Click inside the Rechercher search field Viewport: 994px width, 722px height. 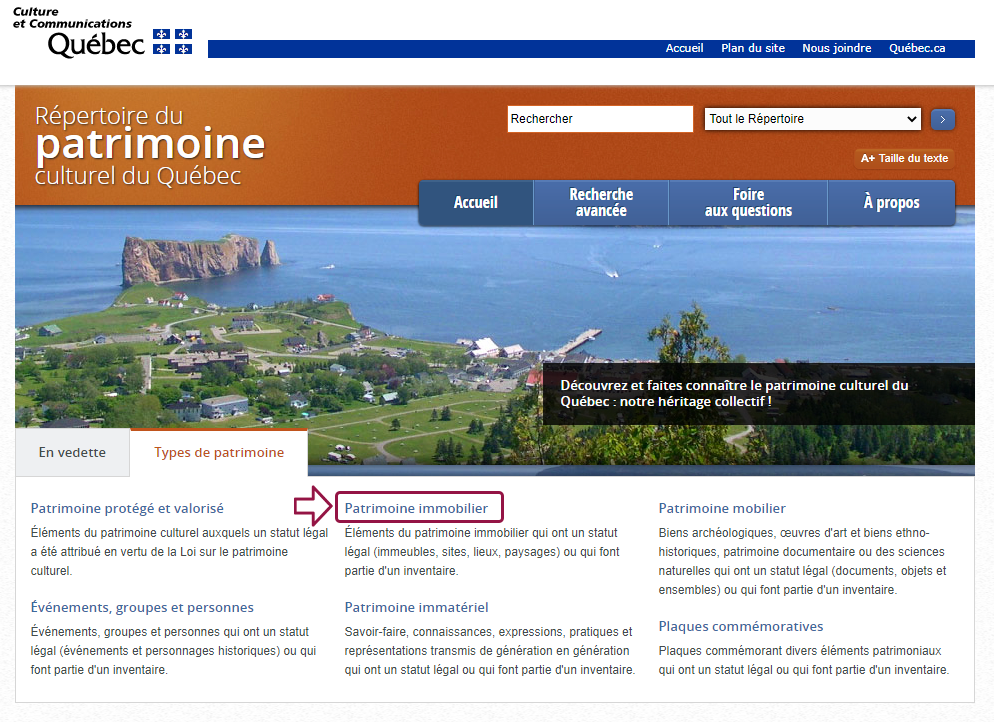pos(599,119)
